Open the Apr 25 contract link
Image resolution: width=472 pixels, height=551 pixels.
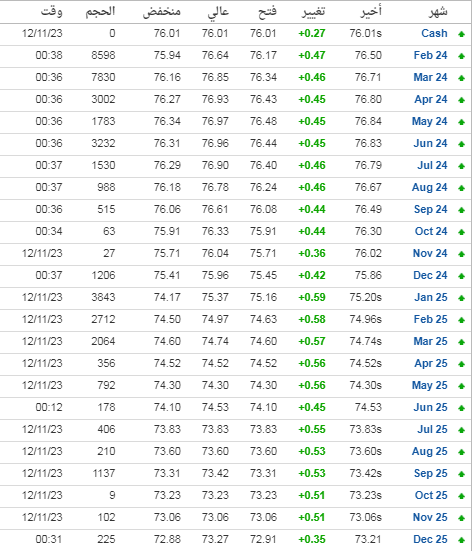click(431, 363)
